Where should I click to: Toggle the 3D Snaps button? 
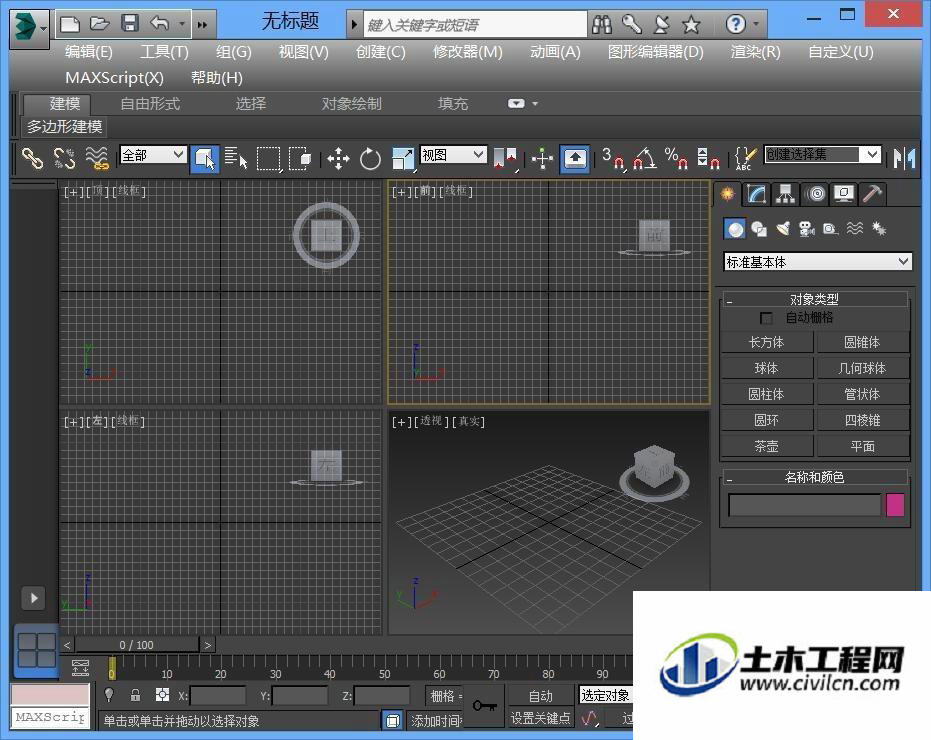pyautogui.click(x=613, y=159)
